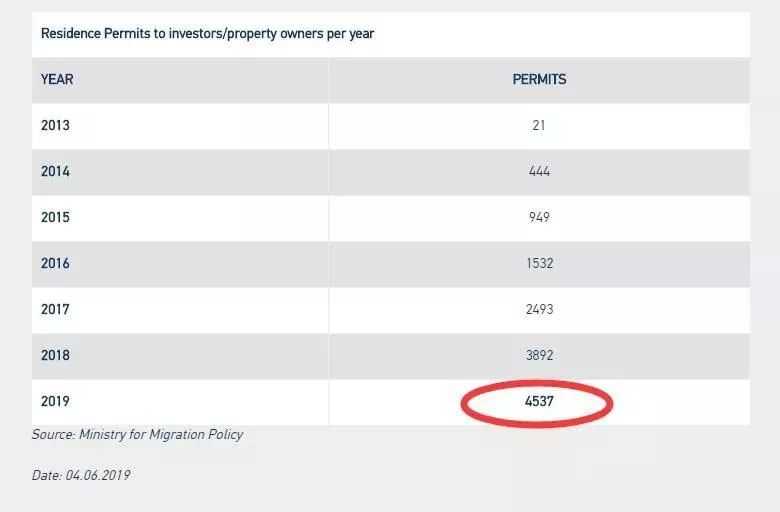Select the permits value 444
This screenshot has width=780, height=512.
[539, 171]
